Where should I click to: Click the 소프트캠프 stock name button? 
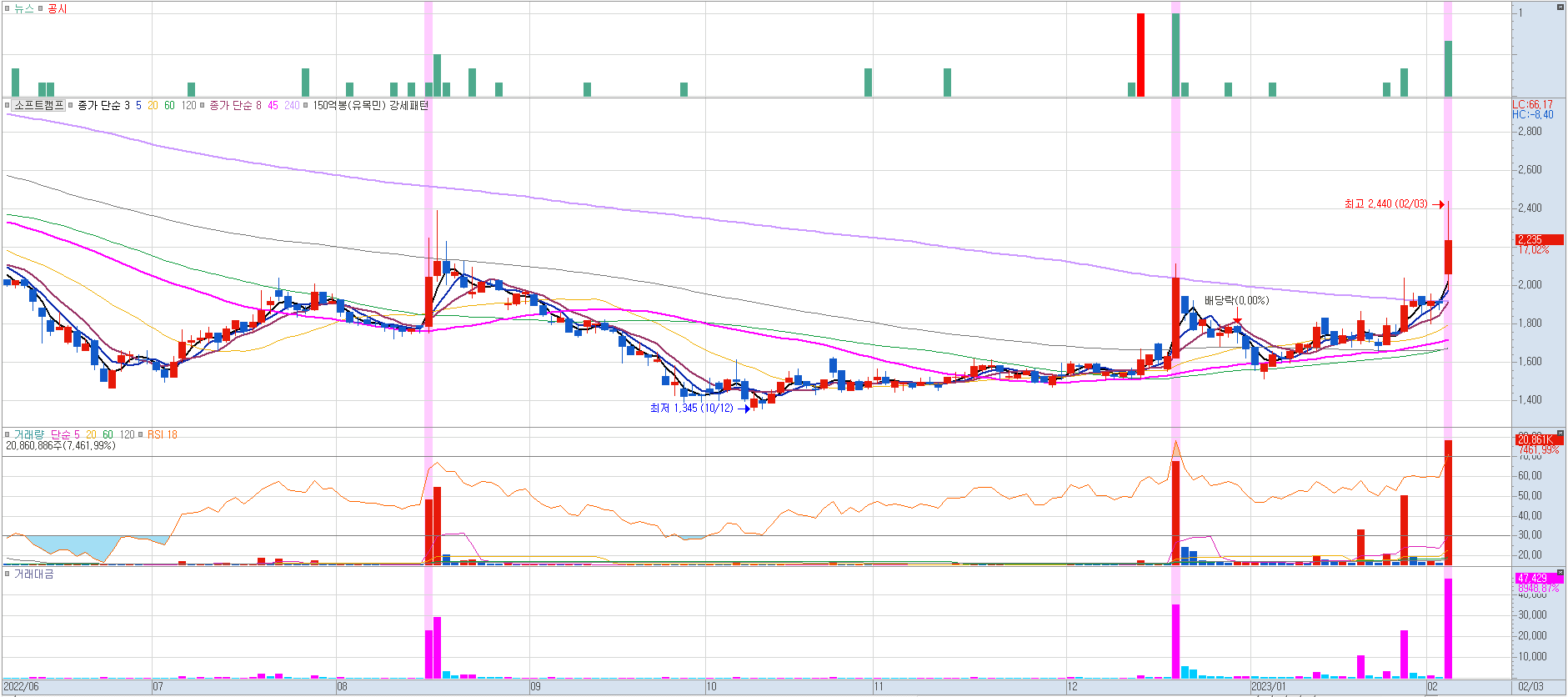(x=39, y=105)
